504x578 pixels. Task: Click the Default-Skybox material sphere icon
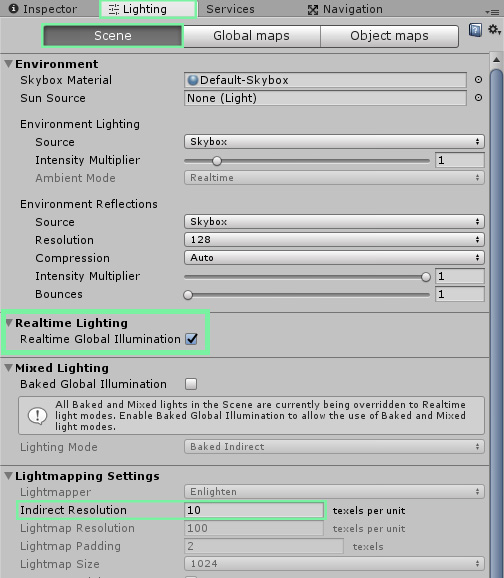(192, 80)
